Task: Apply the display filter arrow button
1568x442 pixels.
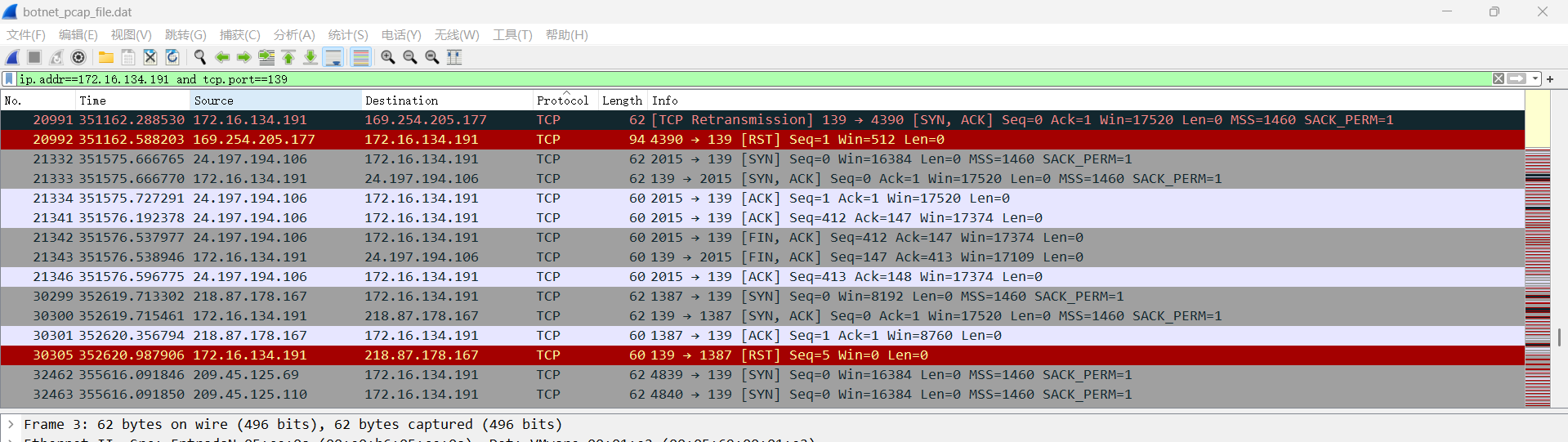Action: pyautogui.click(x=1517, y=79)
